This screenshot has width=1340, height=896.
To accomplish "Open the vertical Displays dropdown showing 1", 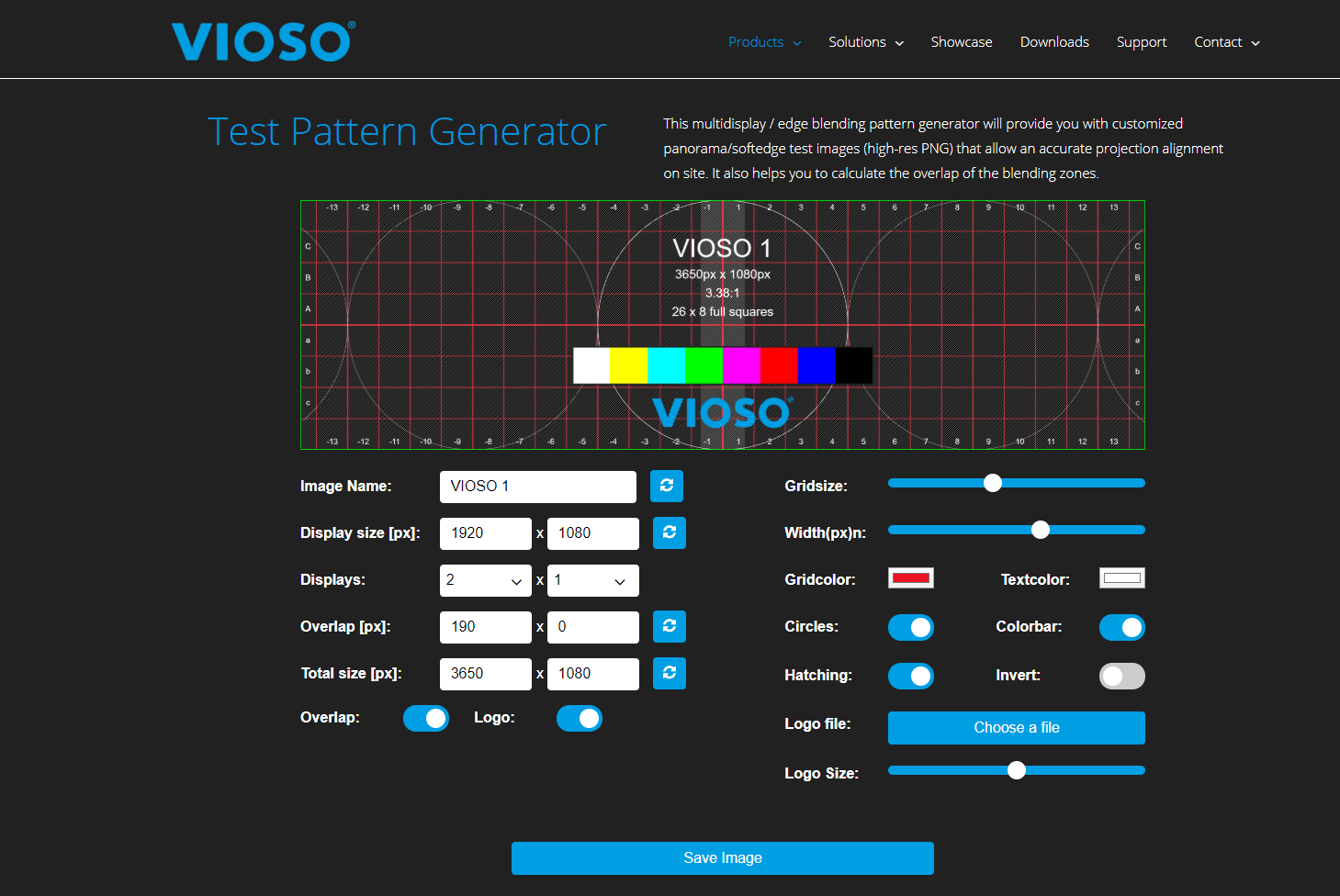I will point(592,580).
